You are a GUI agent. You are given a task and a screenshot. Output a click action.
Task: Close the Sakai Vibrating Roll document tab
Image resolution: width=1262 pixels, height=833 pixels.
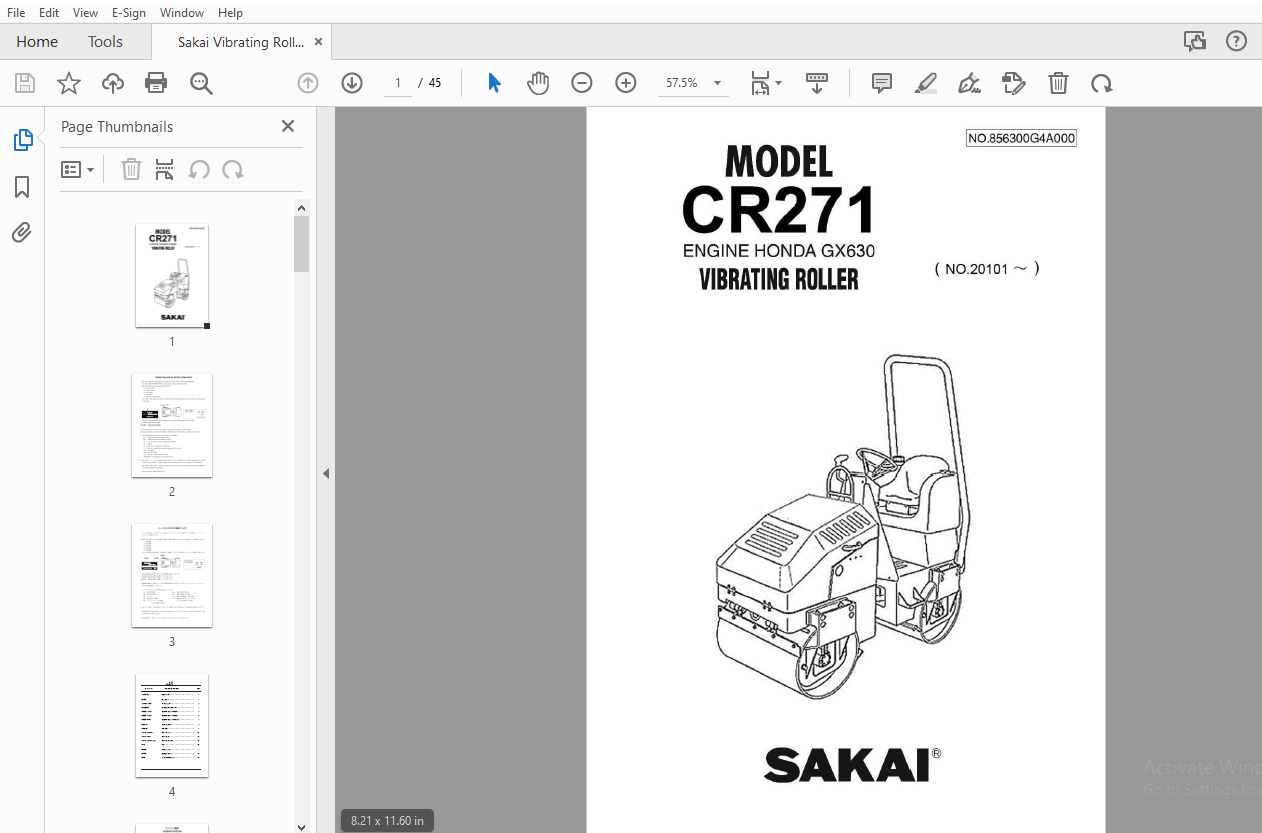319,42
